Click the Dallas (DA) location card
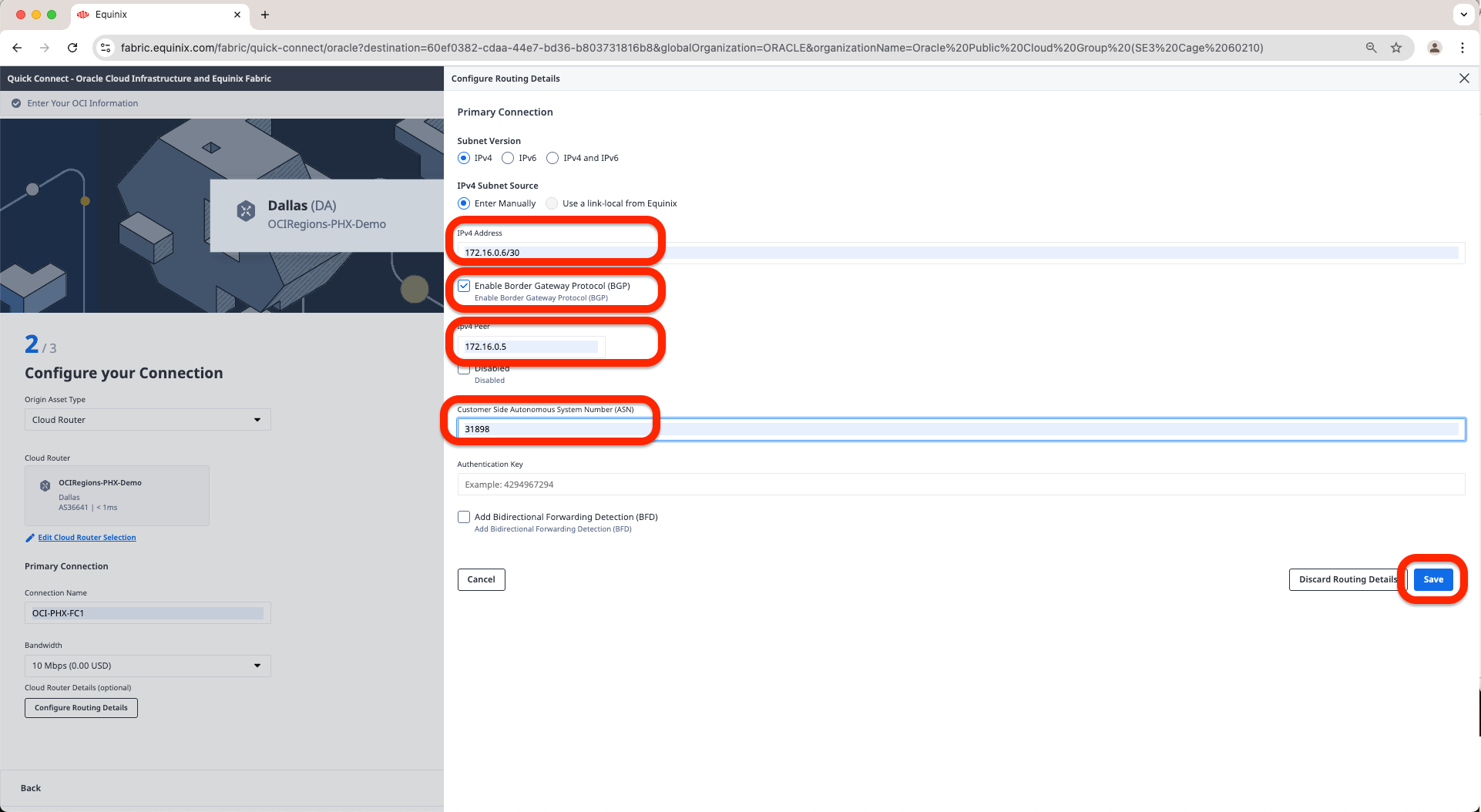Image resolution: width=1481 pixels, height=812 pixels. coord(327,215)
